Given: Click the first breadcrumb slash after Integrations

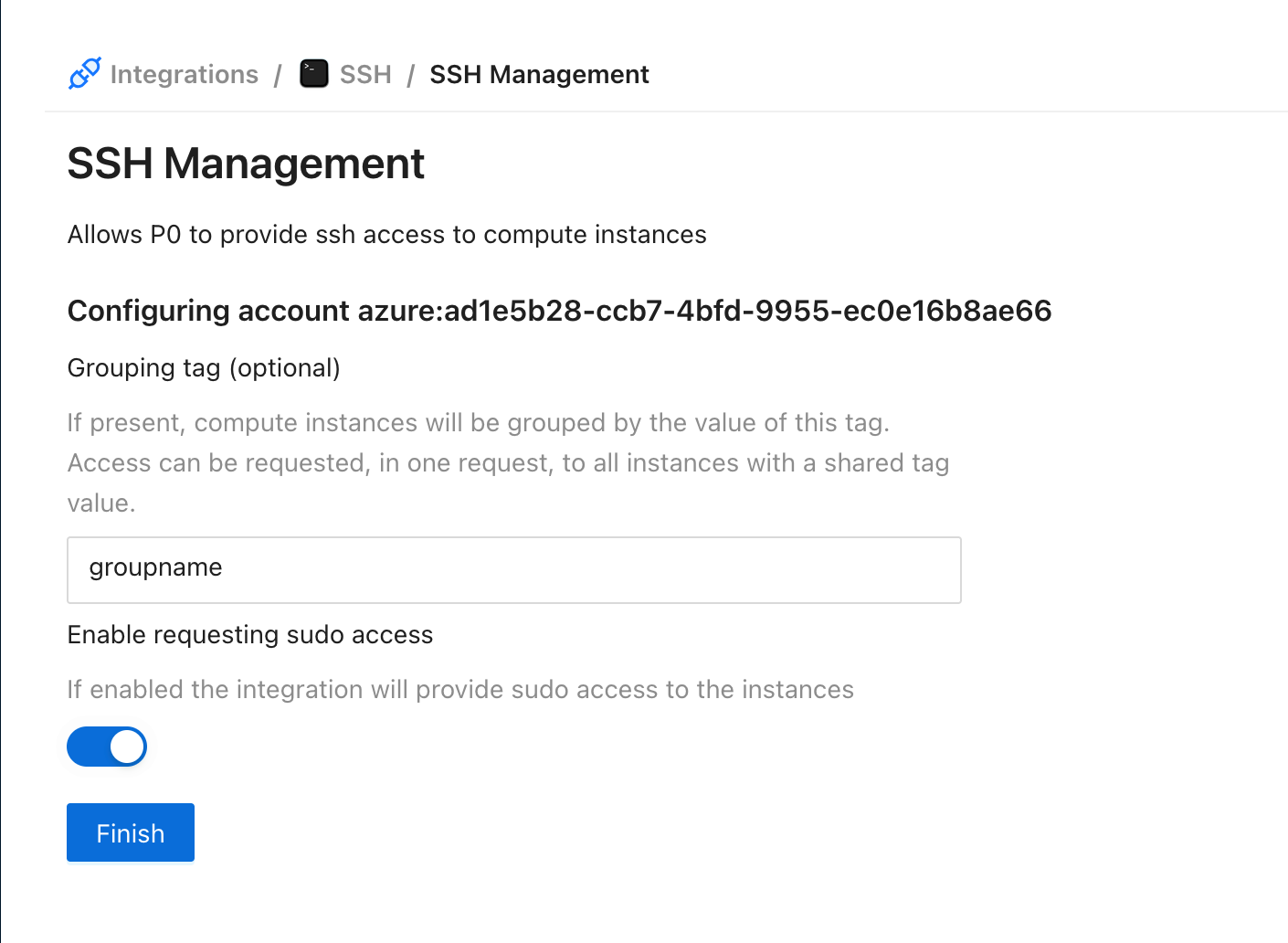Looking at the screenshot, I should [x=278, y=75].
